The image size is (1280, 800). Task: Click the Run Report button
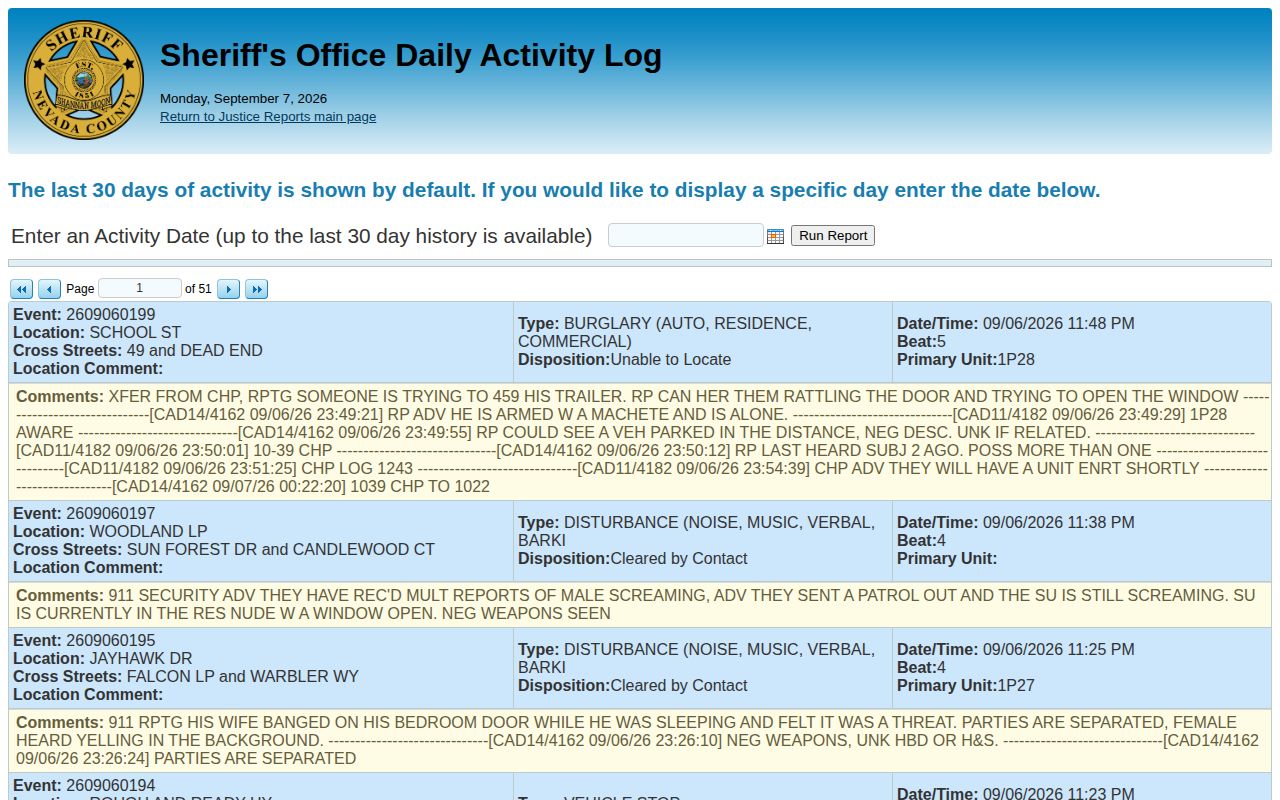click(x=833, y=236)
